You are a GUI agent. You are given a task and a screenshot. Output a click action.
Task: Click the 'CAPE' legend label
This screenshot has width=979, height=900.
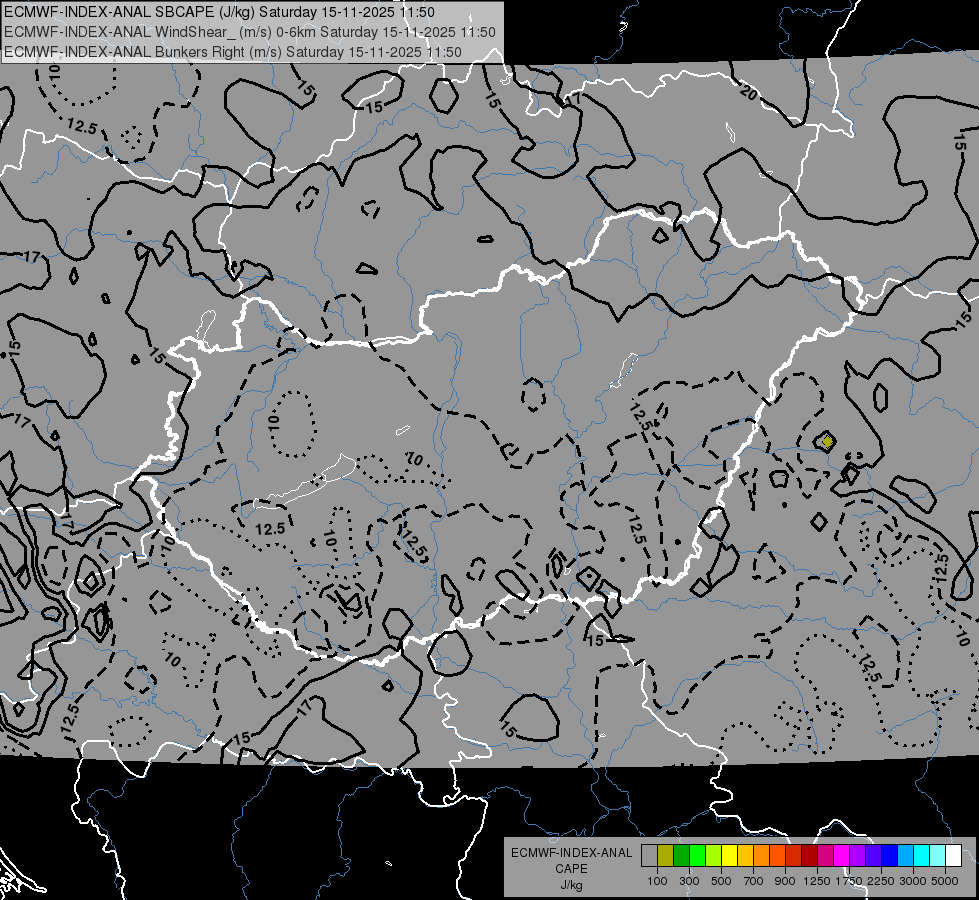tap(571, 868)
